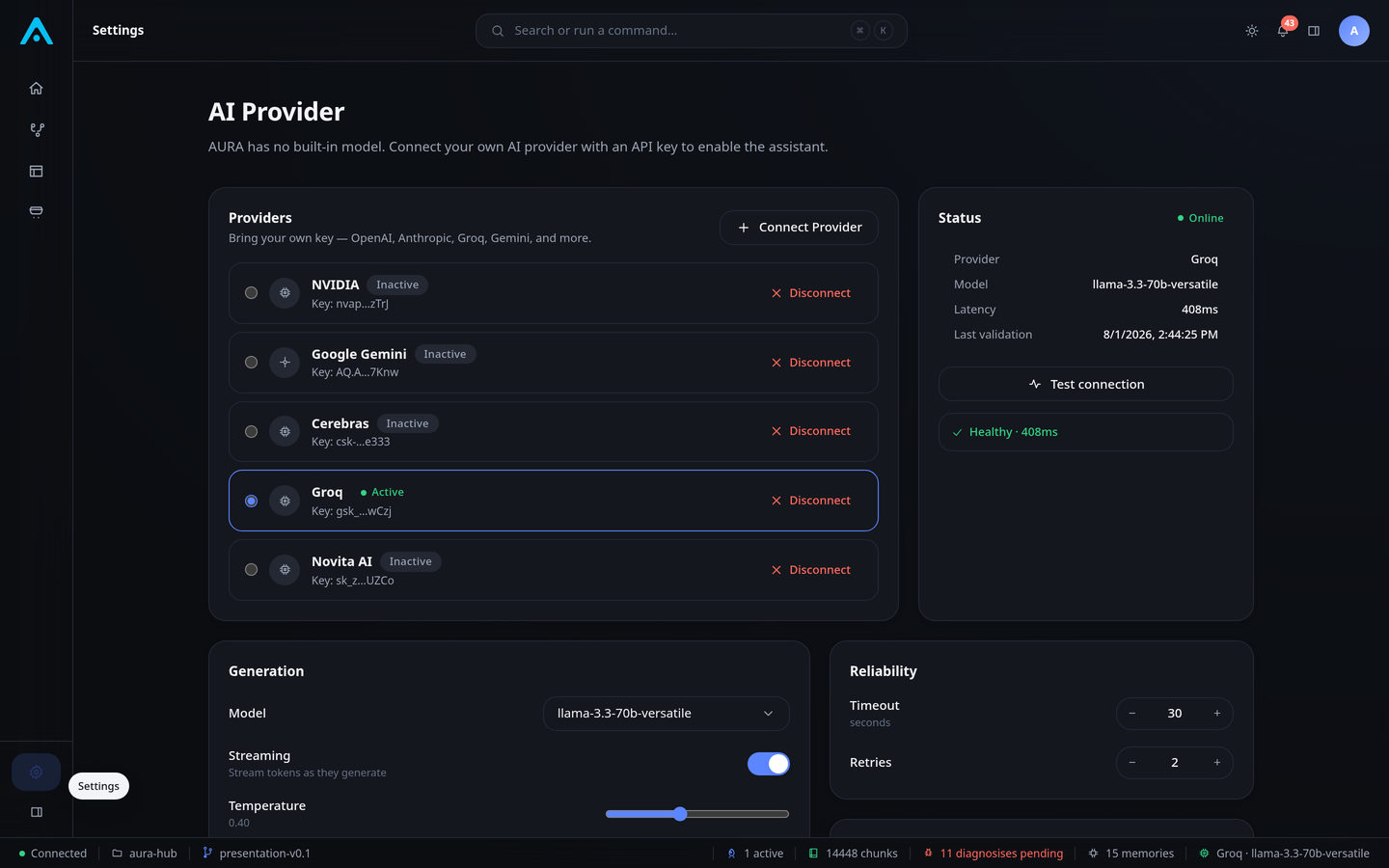Click the Cerebras provider icon

click(x=285, y=432)
